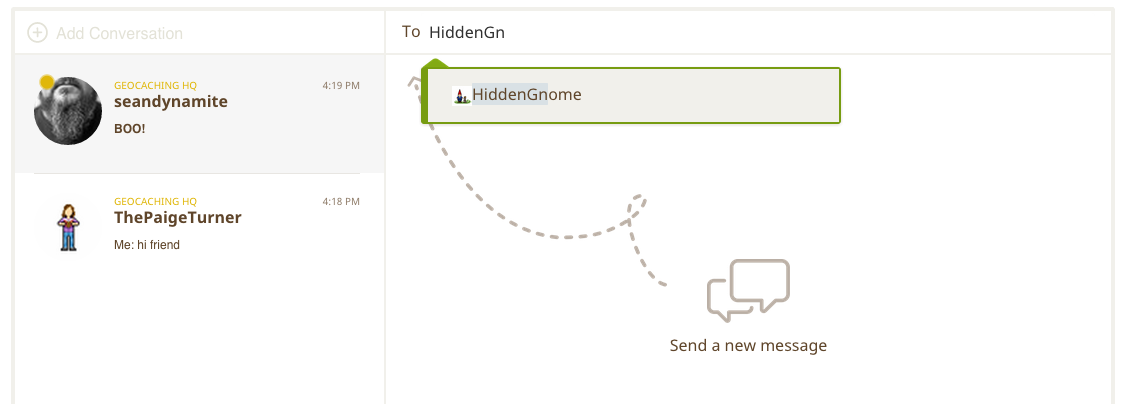This screenshot has height=404, width=1126.
Task: Open the seandynamite username link
Action: click(171, 102)
